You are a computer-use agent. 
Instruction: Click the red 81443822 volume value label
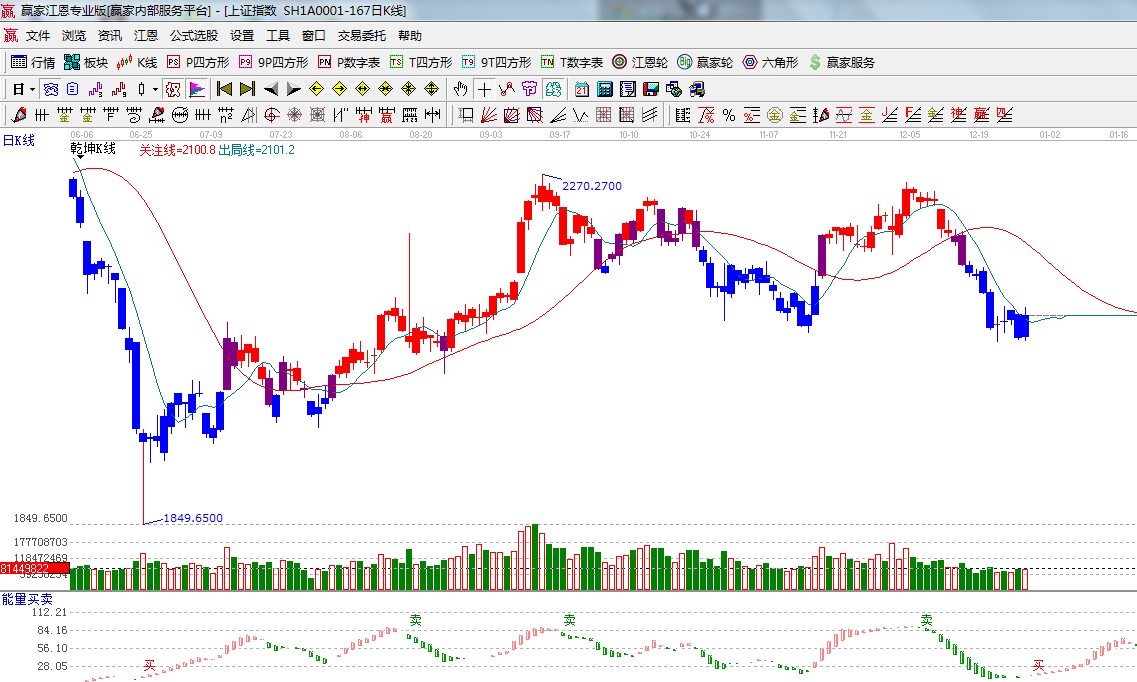point(34,568)
